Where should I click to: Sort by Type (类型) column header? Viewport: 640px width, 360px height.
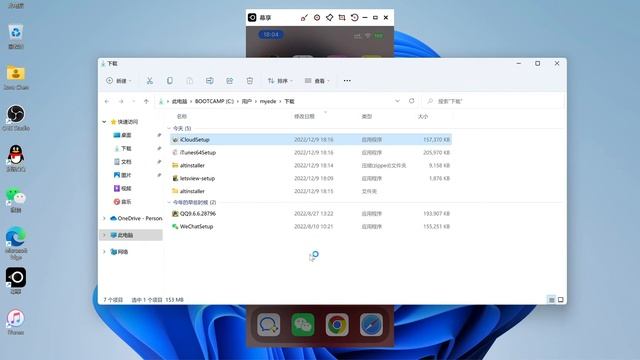coord(367,117)
